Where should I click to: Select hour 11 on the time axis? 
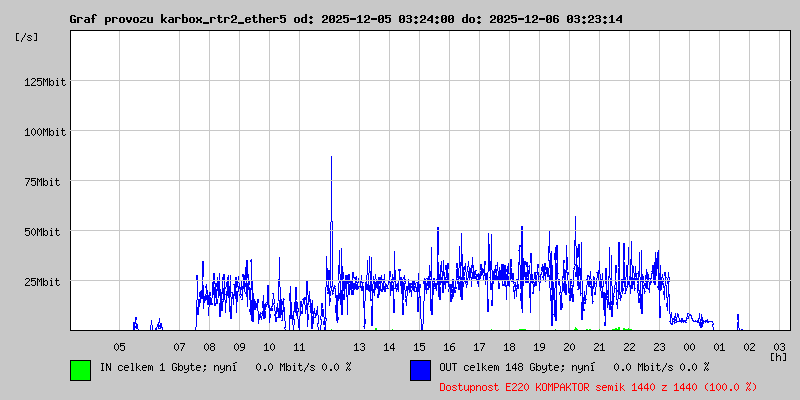click(299, 346)
